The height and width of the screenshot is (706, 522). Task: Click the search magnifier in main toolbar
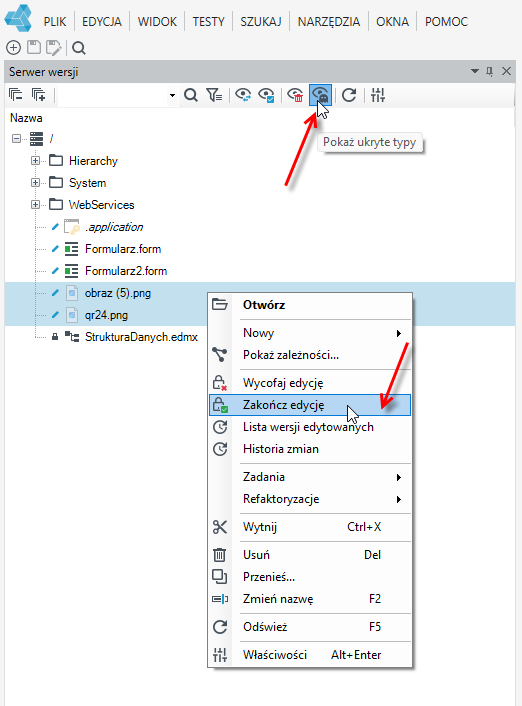click(x=79, y=47)
